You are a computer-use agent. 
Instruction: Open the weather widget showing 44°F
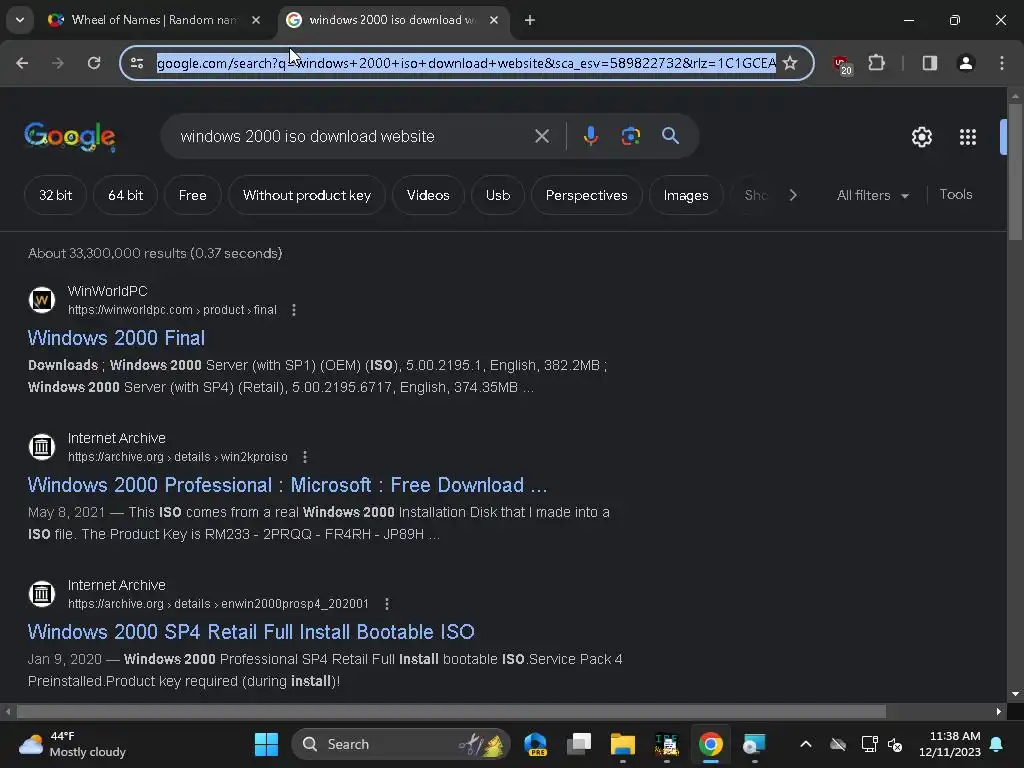point(72,744)
